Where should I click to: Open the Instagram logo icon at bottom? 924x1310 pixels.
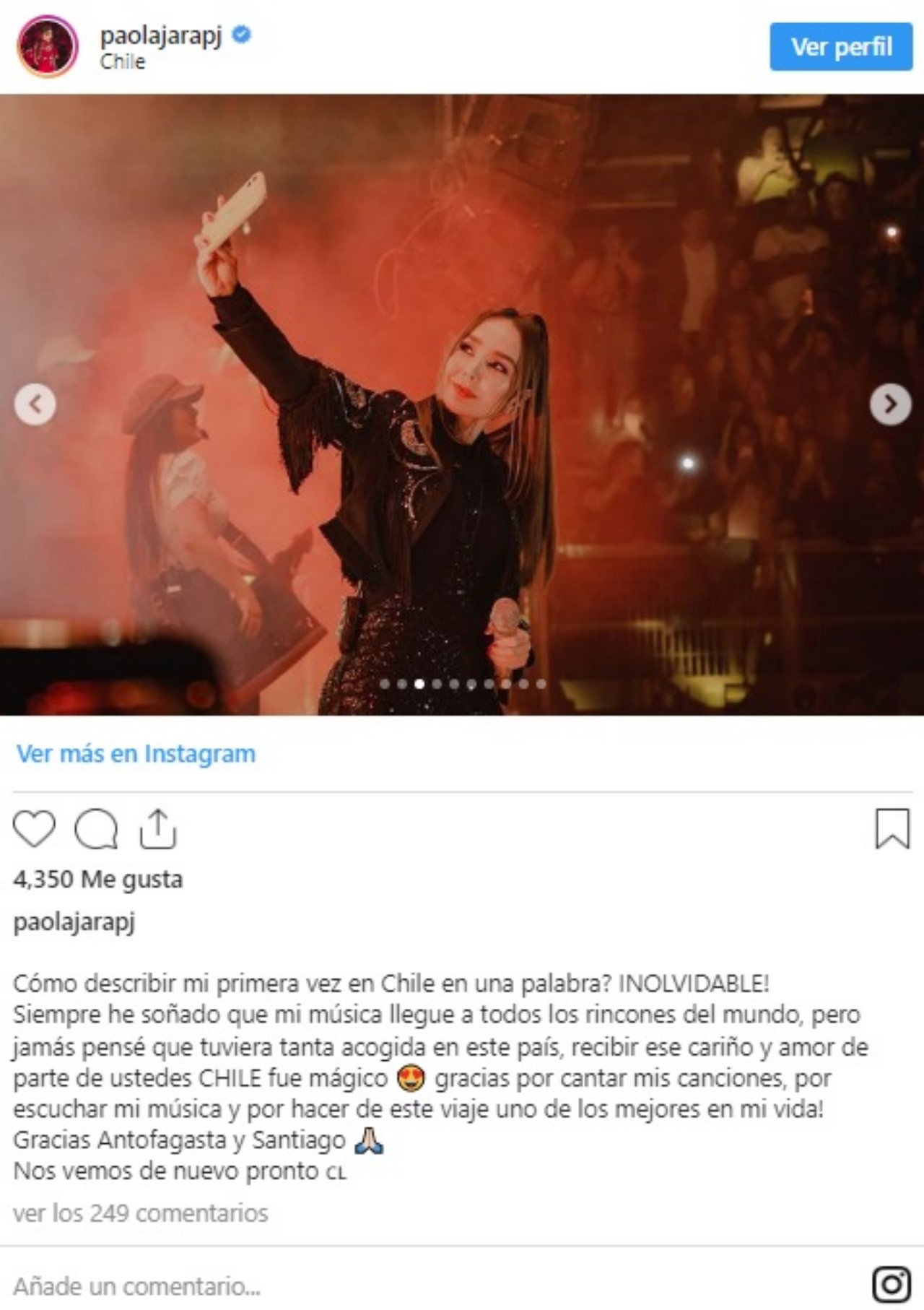click(x=892, y=1283)
